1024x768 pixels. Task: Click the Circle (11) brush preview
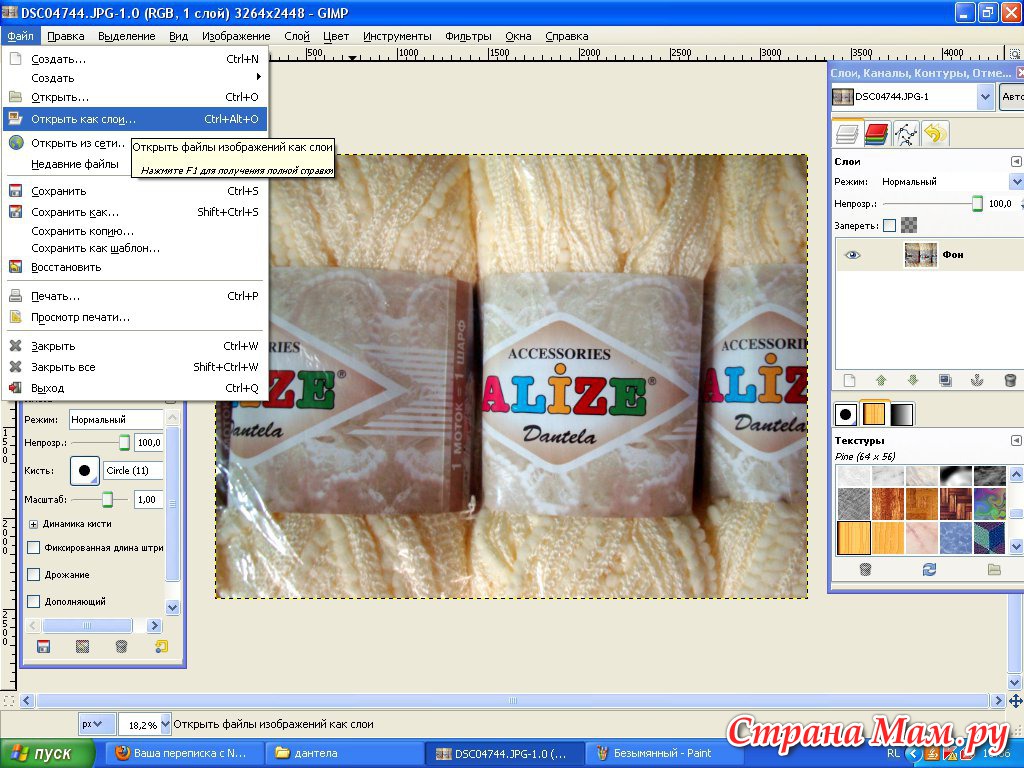[x=84, y=470]
